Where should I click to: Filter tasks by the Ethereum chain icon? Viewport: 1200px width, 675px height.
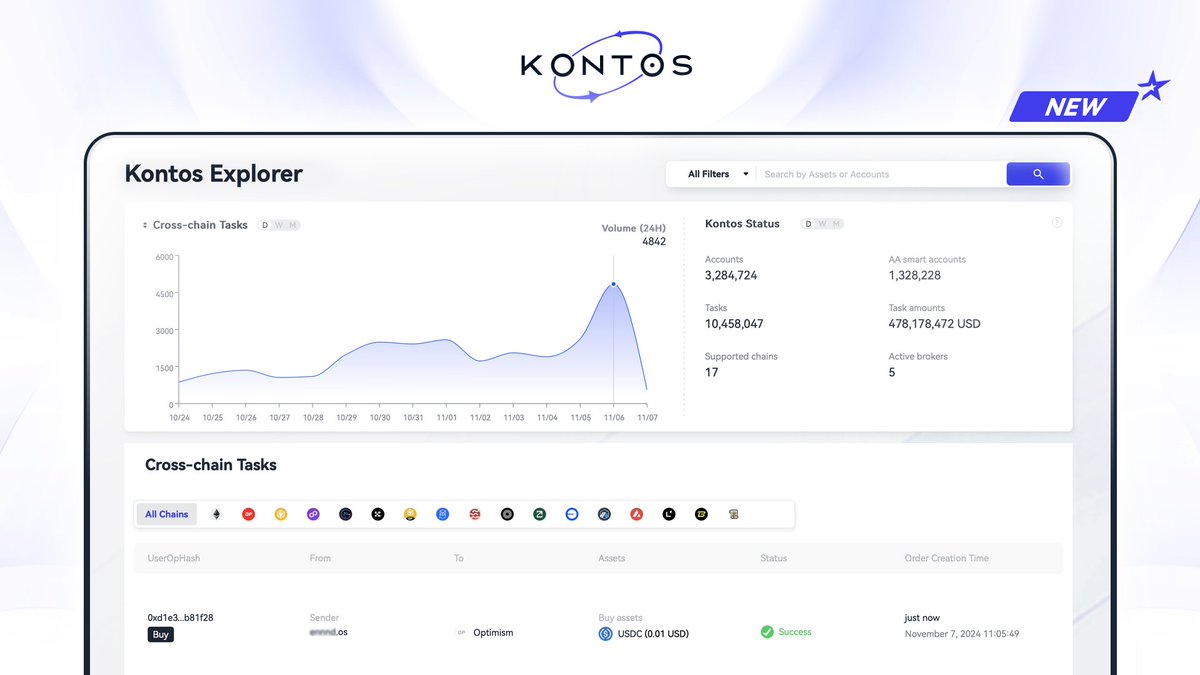click(216, 514)
